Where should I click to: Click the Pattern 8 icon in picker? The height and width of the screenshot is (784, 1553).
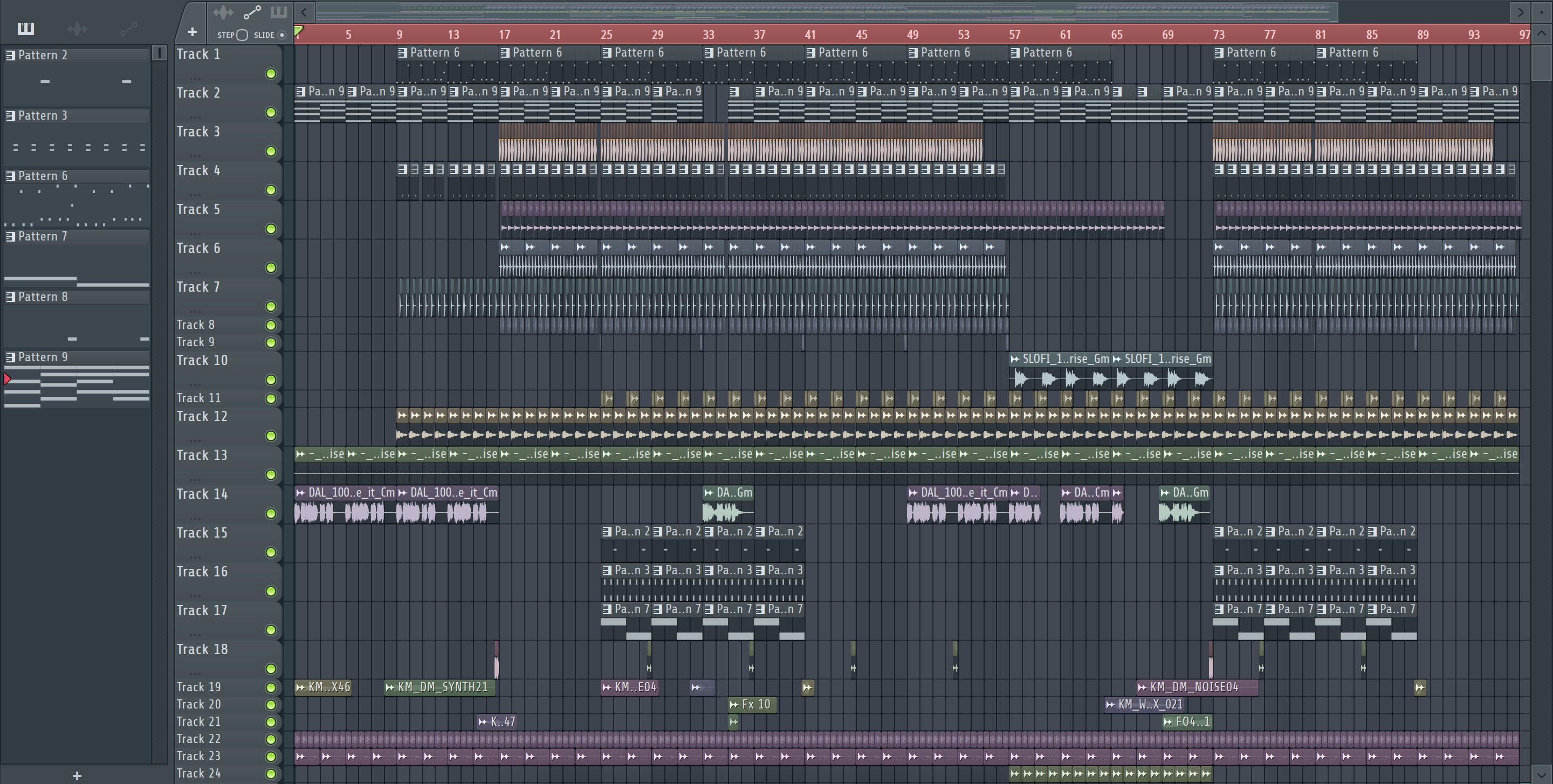click(10, 297)
